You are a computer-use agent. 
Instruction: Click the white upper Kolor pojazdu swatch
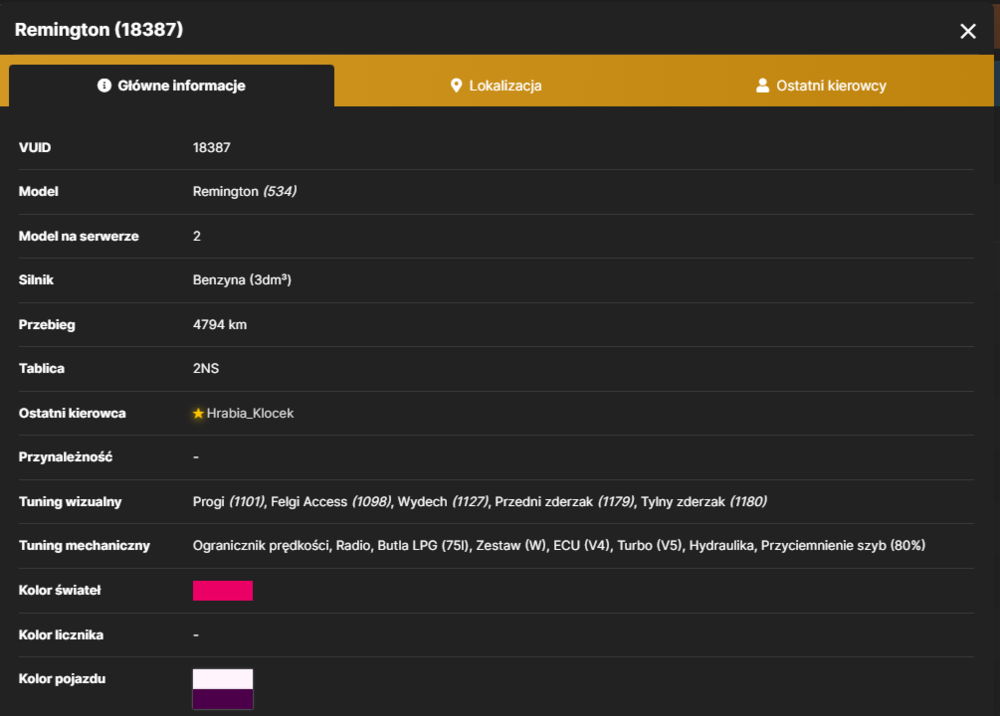[x=223, y=679]
